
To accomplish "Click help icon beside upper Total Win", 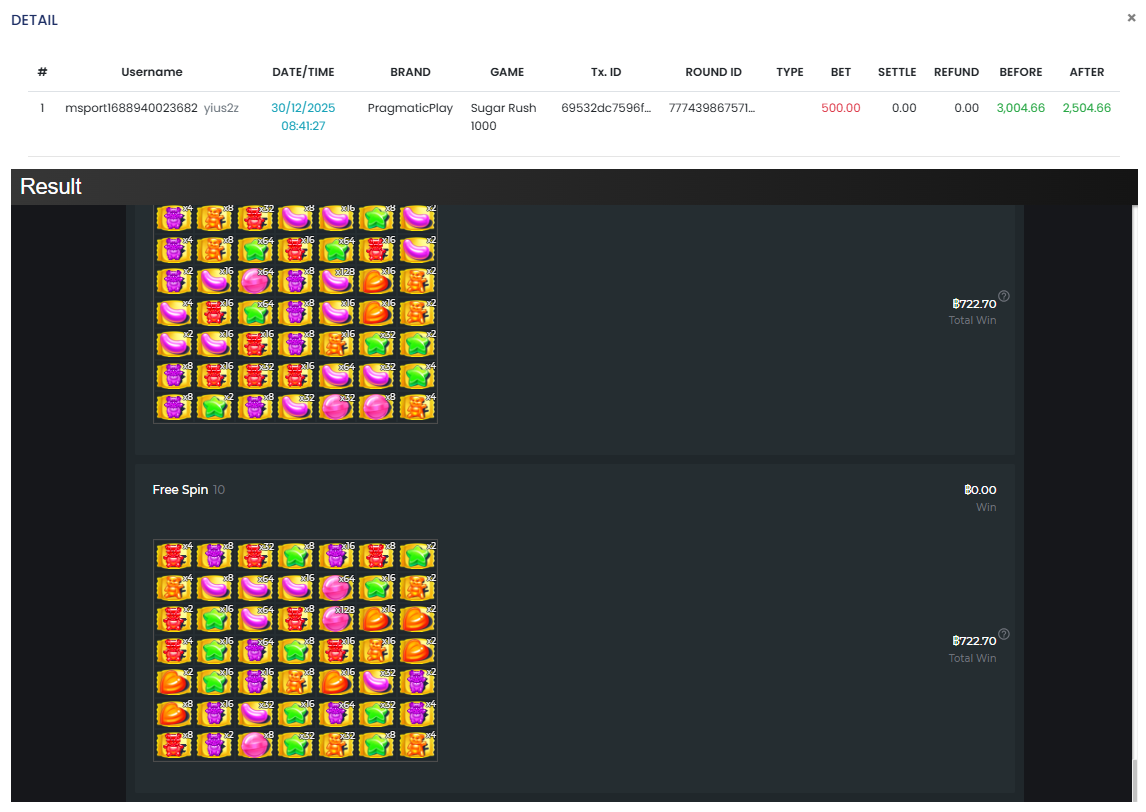I will [x=1004, y=296].
